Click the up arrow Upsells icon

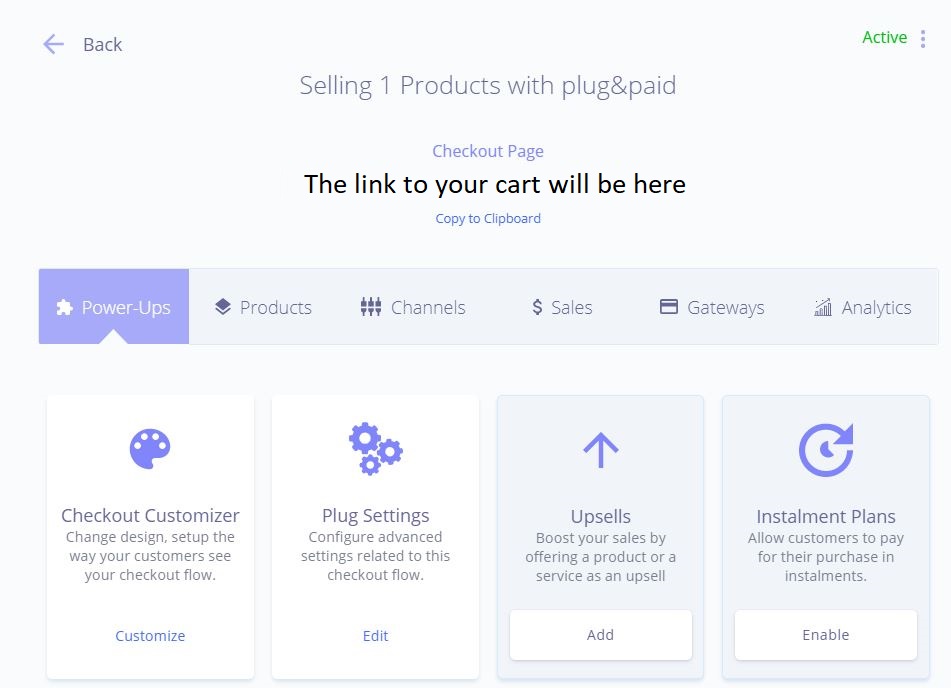[x=600, y=450]
